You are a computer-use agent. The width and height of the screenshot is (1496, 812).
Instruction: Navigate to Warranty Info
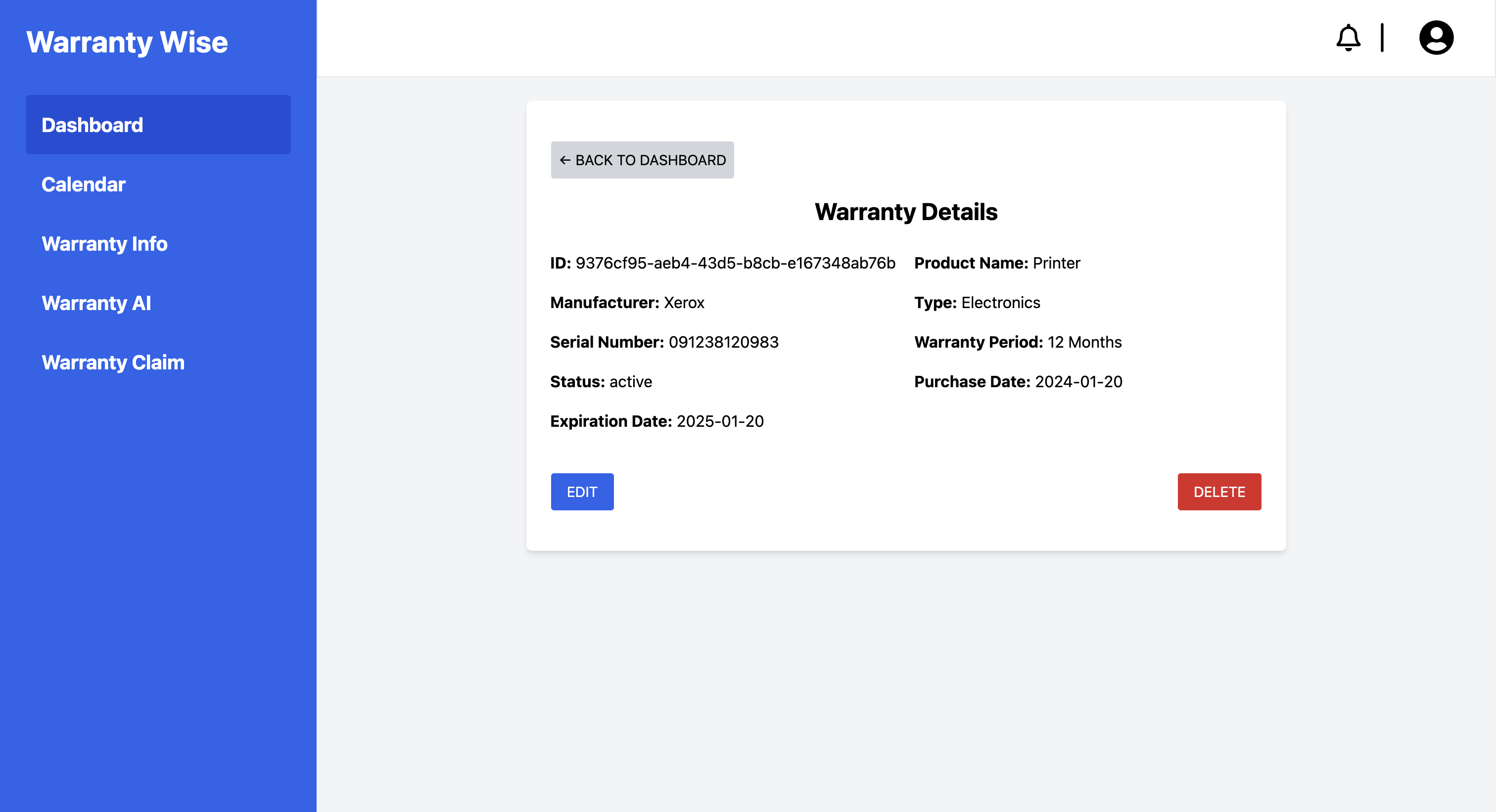[104, 244]
